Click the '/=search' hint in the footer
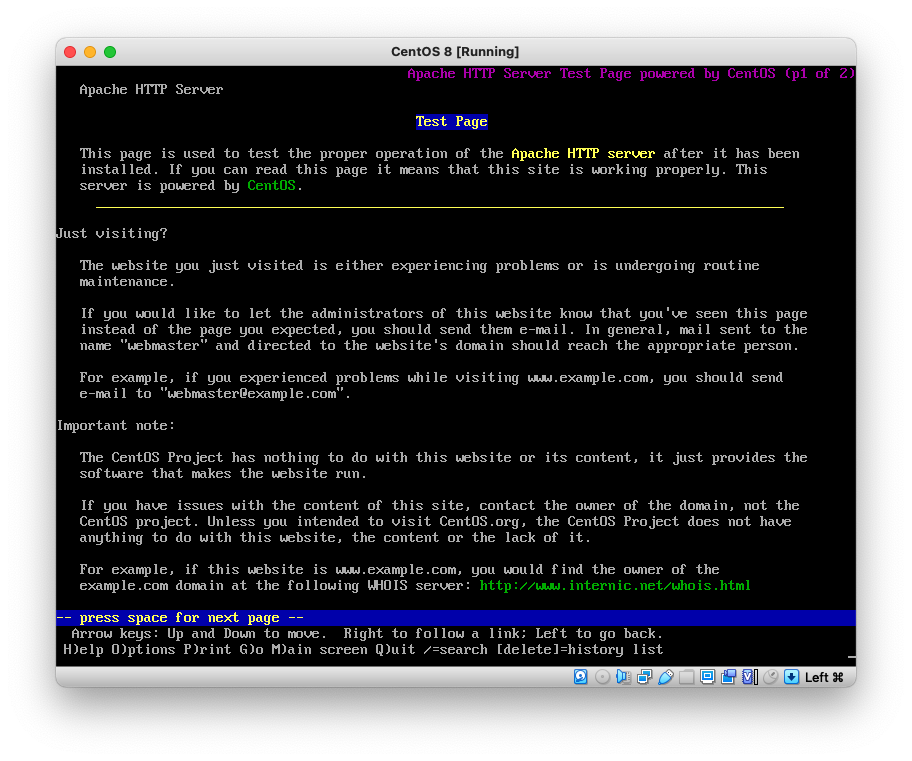 point(455,649)
